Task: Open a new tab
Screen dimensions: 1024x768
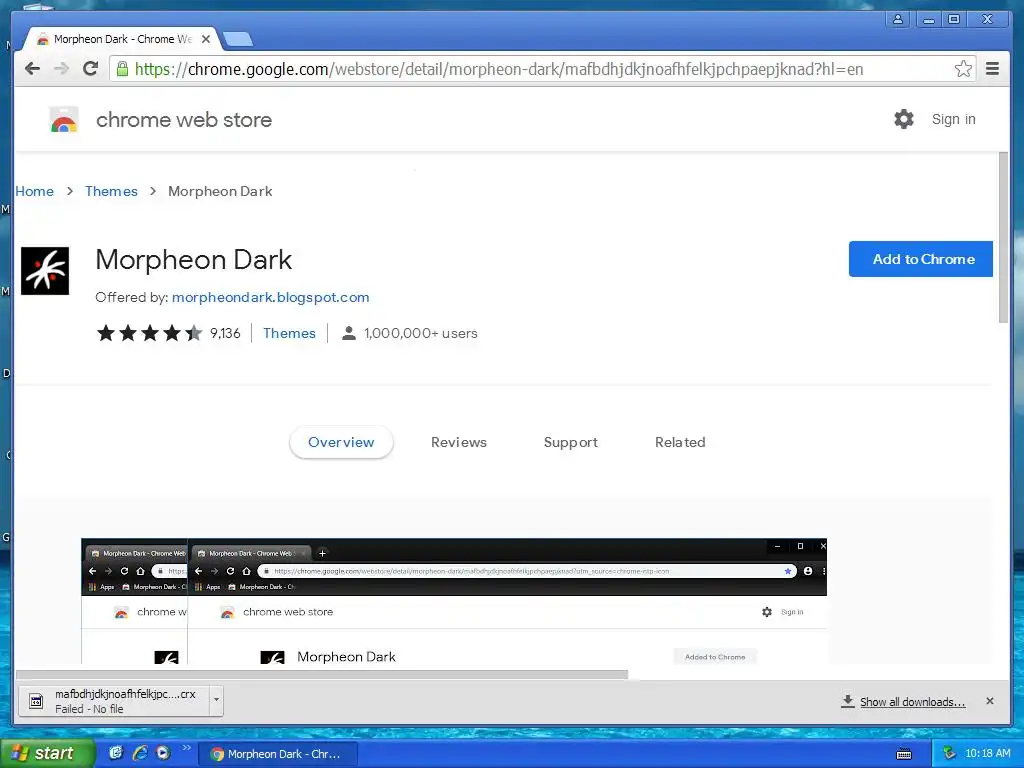Action: pos(238,39)
